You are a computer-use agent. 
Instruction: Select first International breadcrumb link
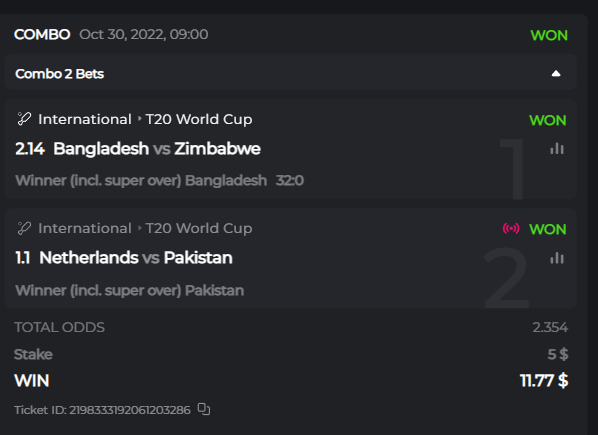(85, 119)
